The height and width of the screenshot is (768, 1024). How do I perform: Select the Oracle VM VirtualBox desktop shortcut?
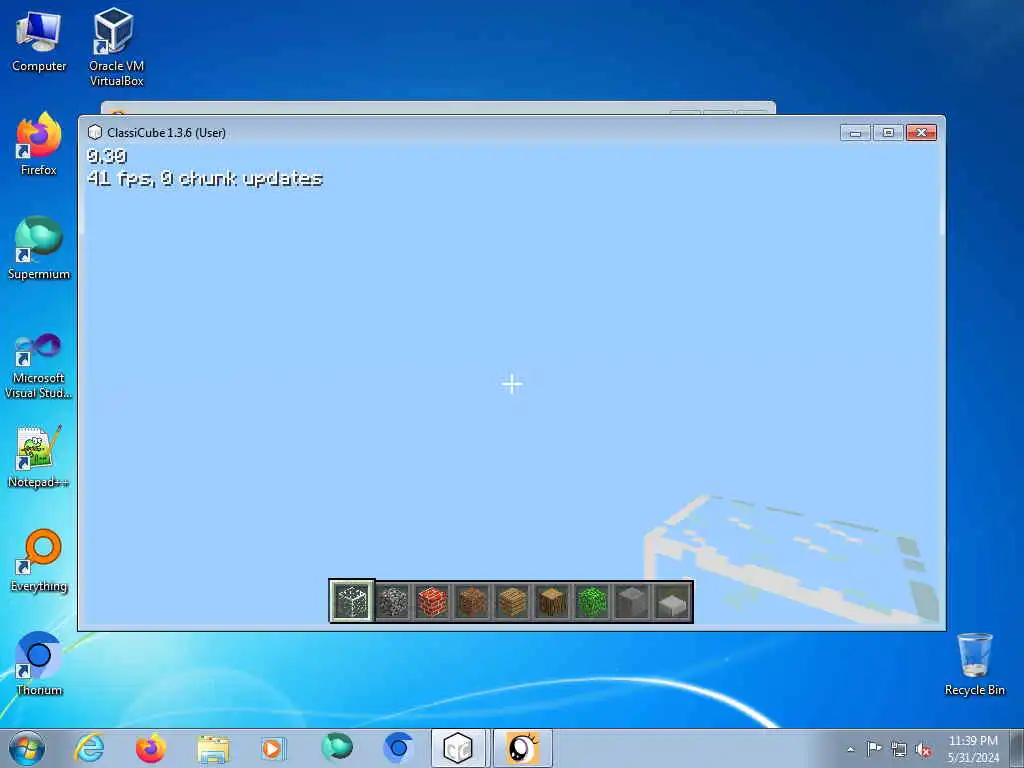[116, 47]
